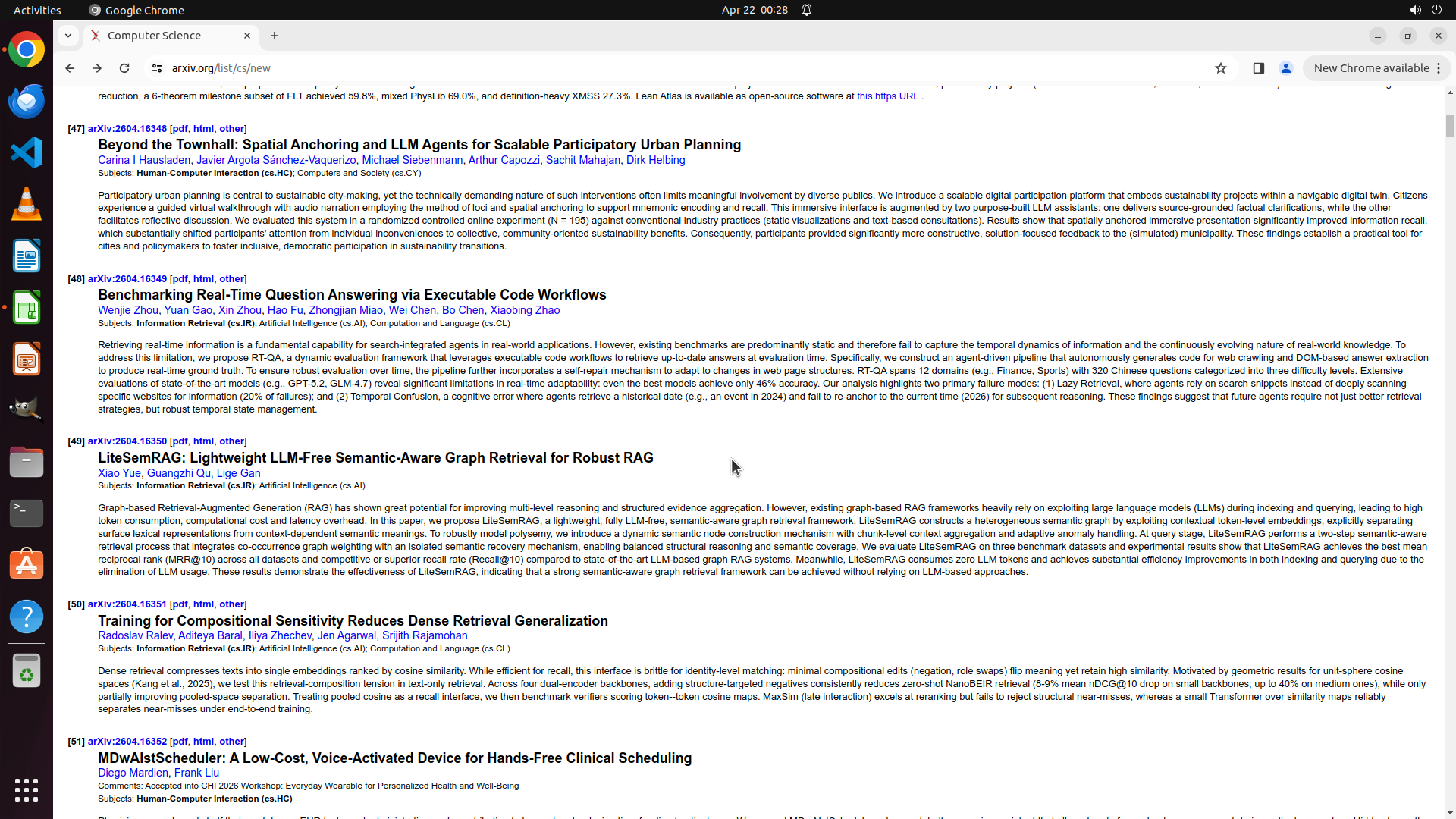Launch Thunderbird from the dock
The height and width of the screenshot is (819, 1456).
[x=27, y=101]
